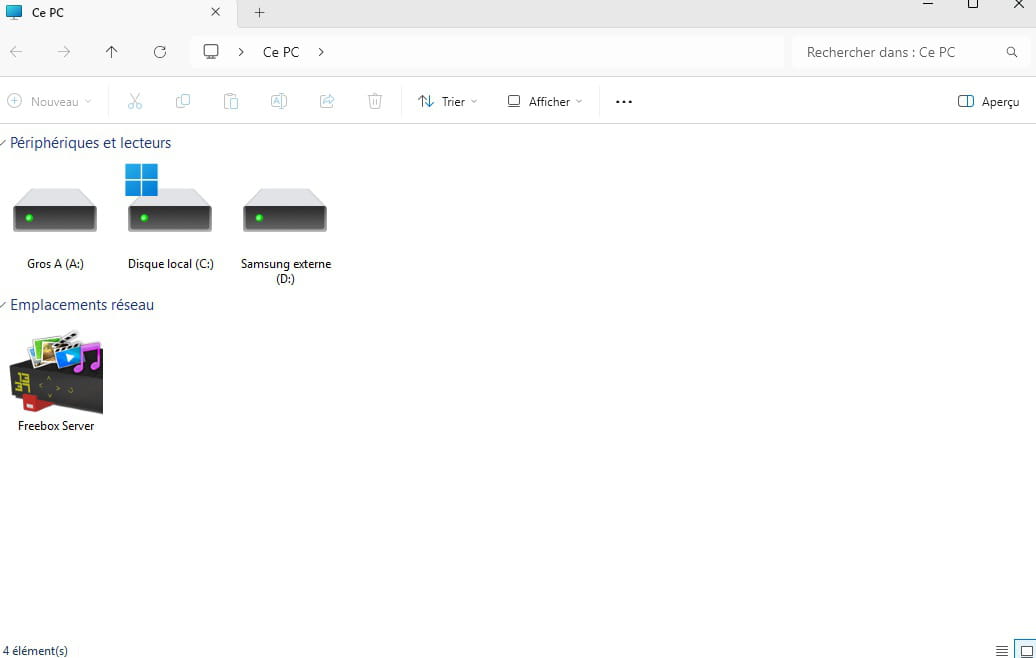Add a new tab with plus button
This screenshot has width=1036, height=658.
pos(260,13)
